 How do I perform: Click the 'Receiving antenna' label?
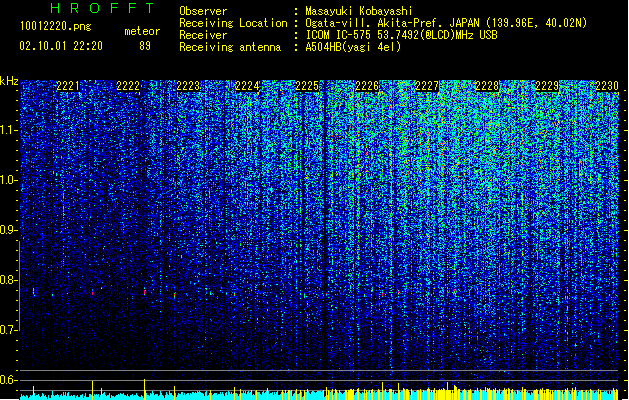(230, 47)
